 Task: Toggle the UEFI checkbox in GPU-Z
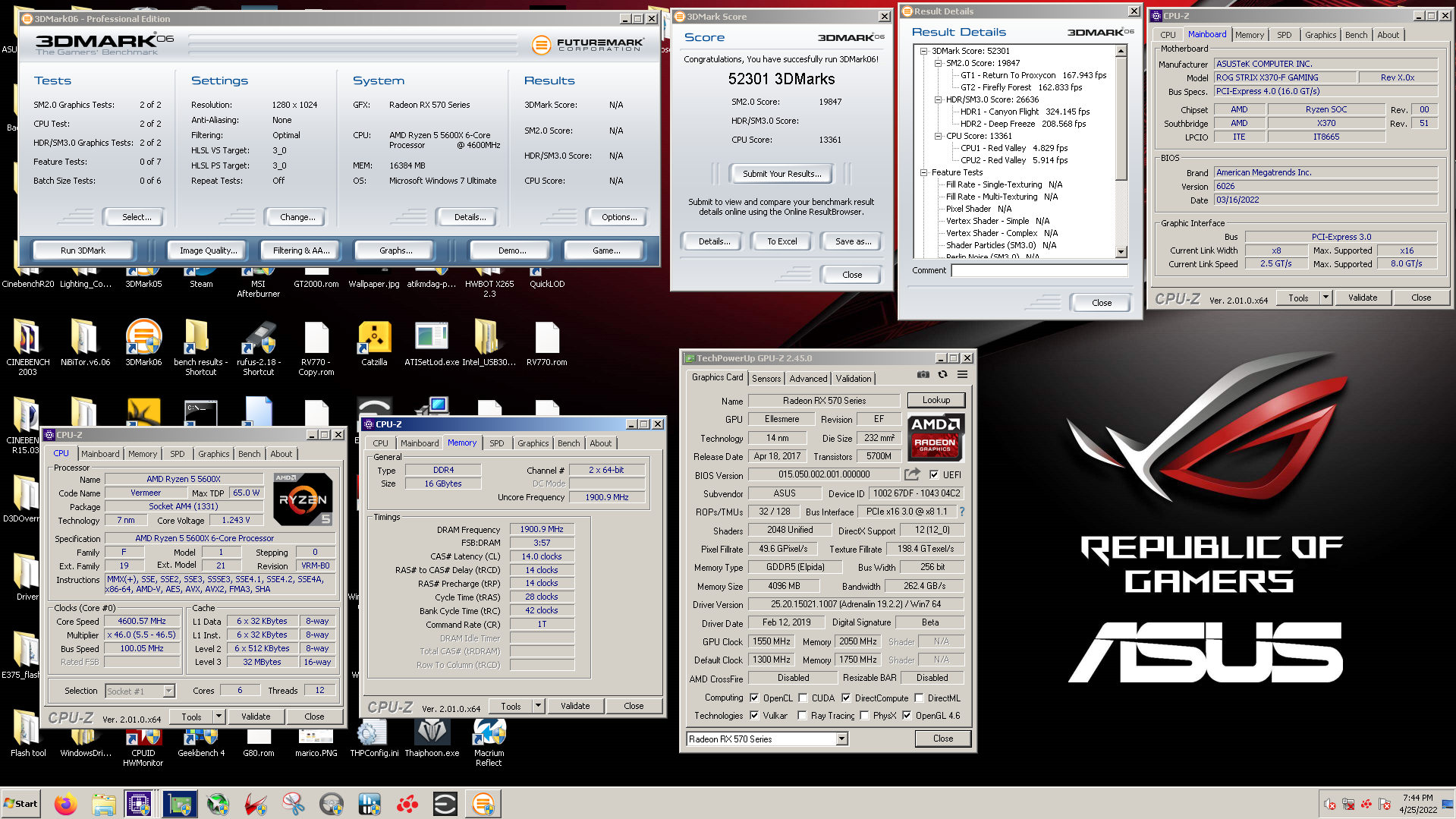click(934, 475)
